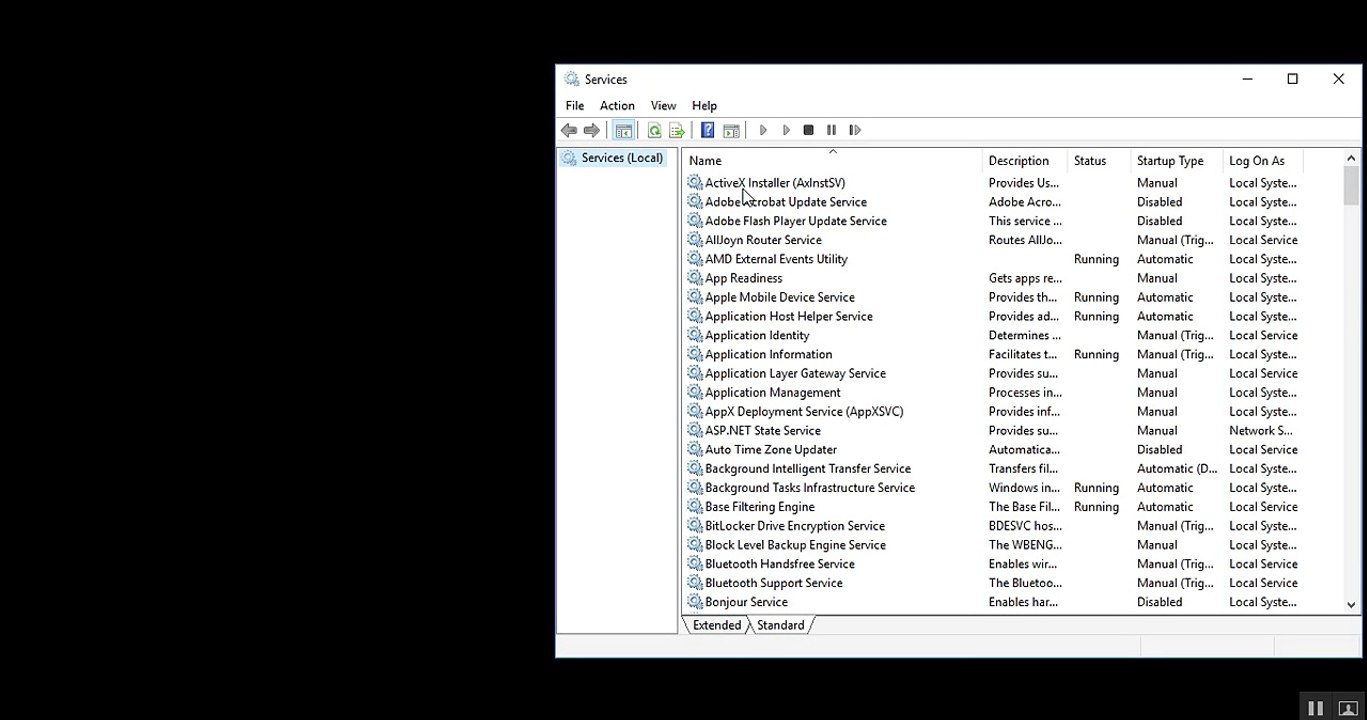Switch to the Extended tab
Image resolution: width=1367 pixels, height=720 pixels.
coord(717,626)
